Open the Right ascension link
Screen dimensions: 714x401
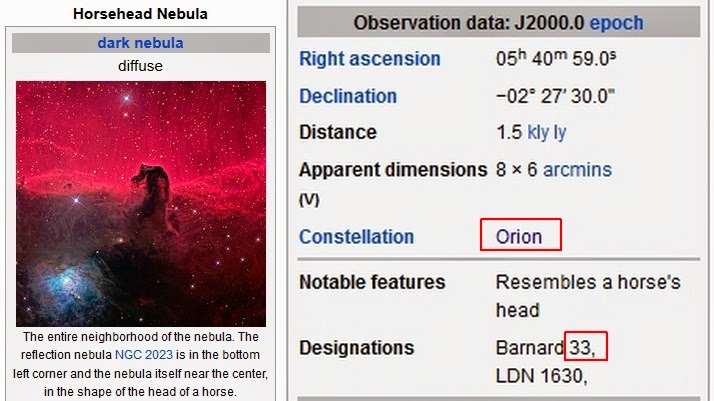coord(369,59)
